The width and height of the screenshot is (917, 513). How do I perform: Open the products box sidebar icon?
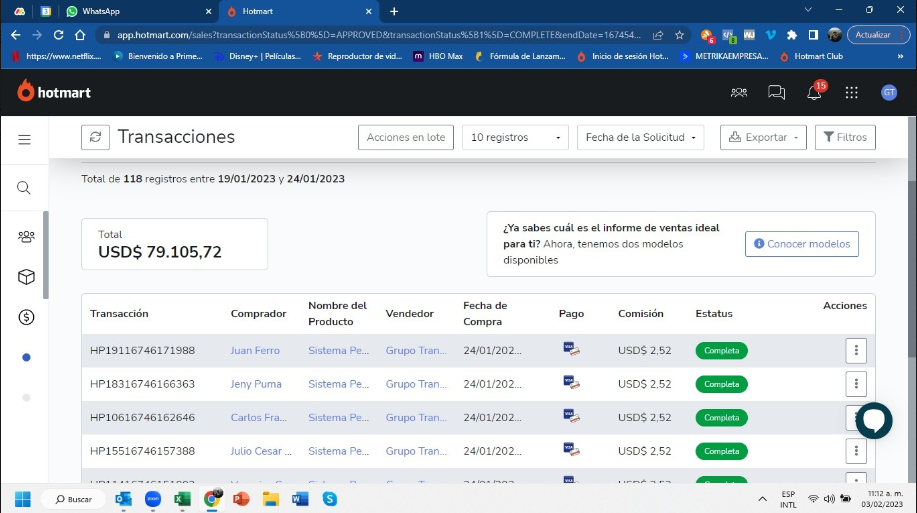click(26, 277)
